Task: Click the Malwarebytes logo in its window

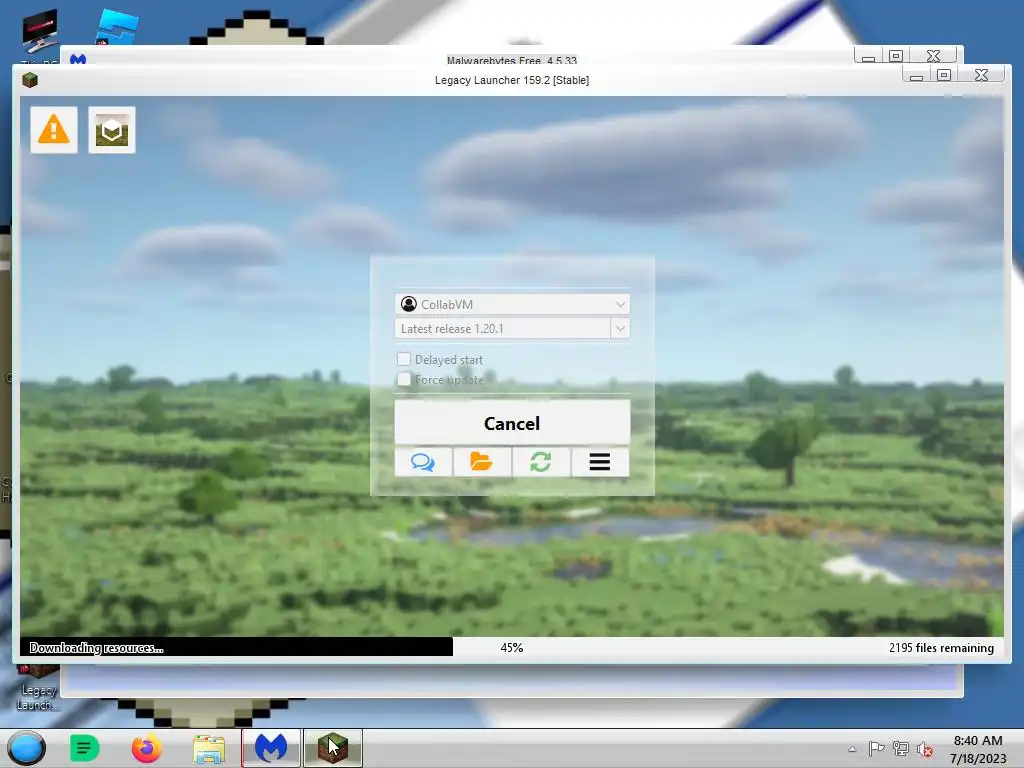Action: tap(78, 59)
